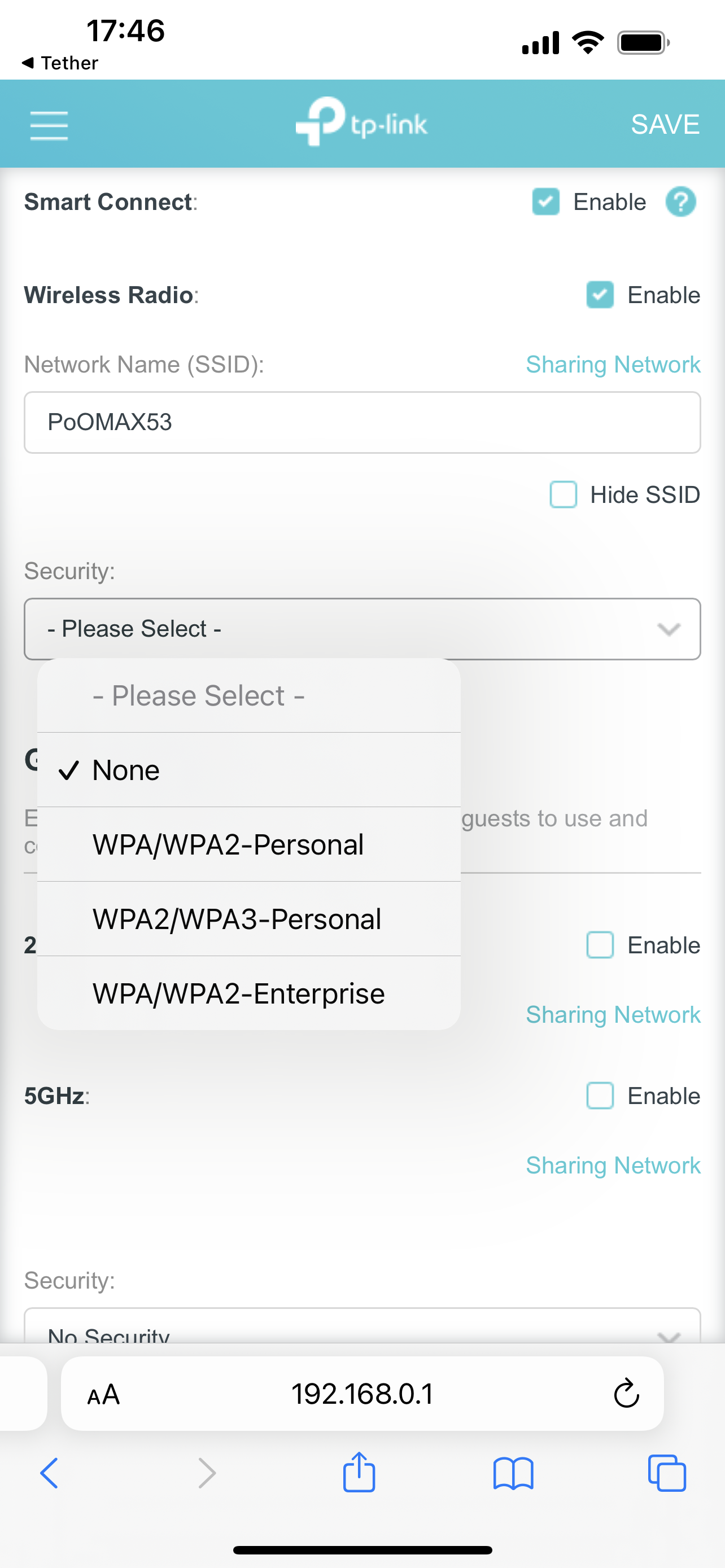Screen dimensions: 725x1568
Task: Reload the 192.168.0.1 page
Action: coord(626,1393)
